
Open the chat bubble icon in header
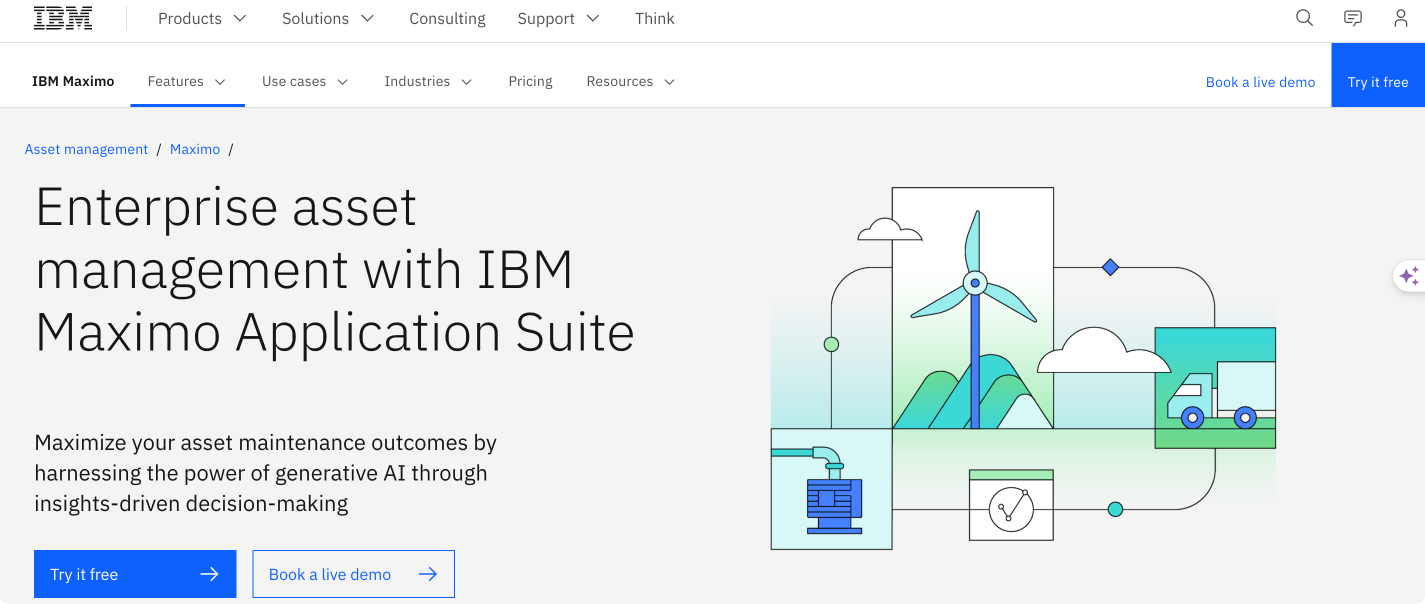point(1353,18)
